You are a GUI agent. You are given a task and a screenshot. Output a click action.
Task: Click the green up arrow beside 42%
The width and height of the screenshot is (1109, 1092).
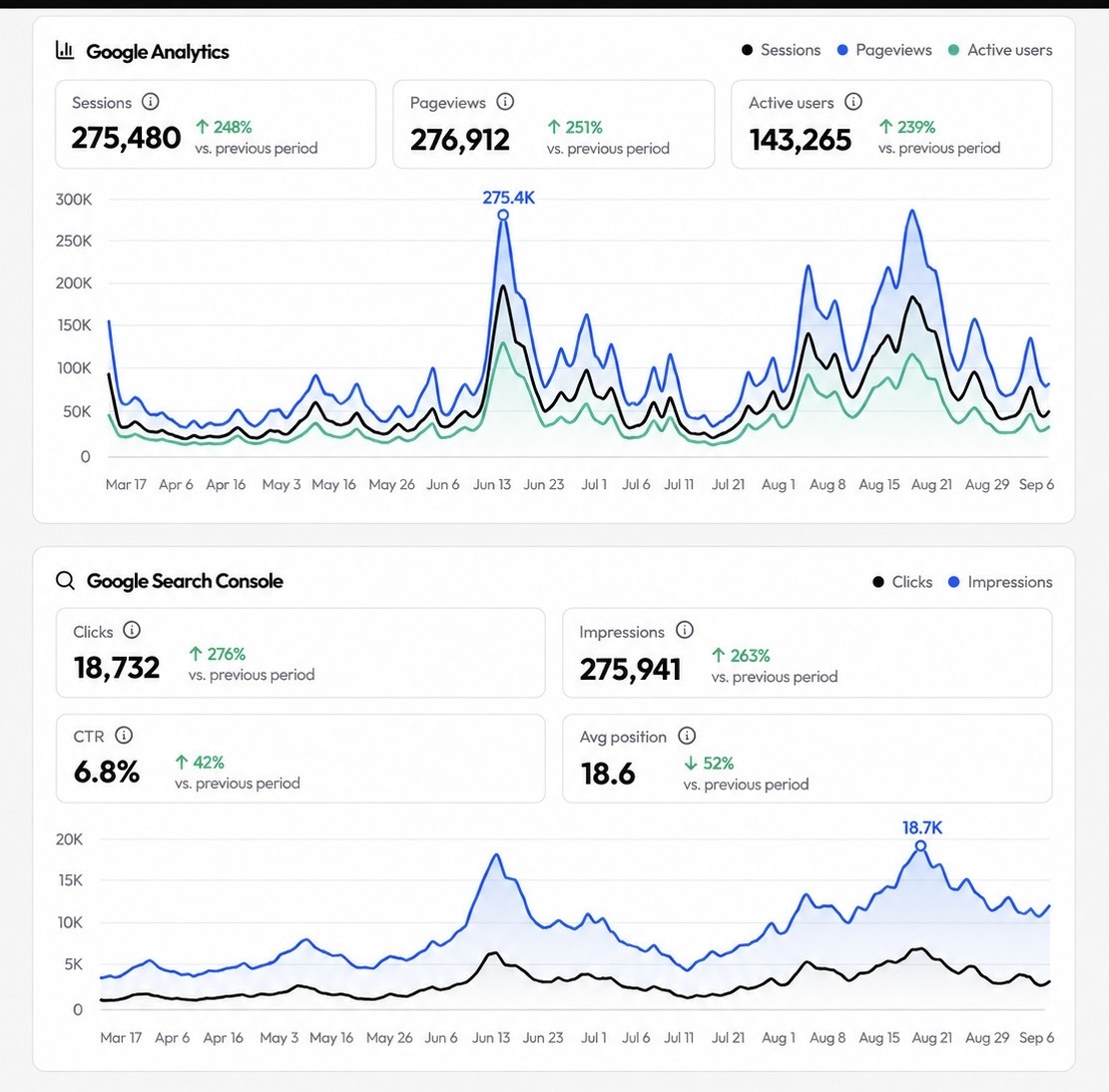182,762
